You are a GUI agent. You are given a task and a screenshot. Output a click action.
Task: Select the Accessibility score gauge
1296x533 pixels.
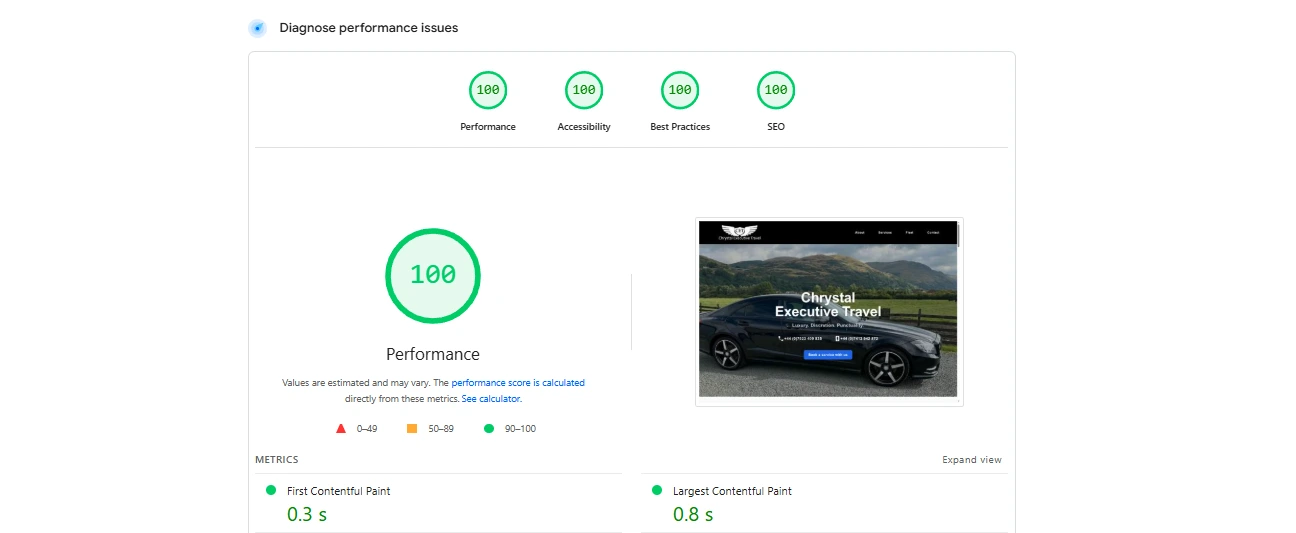(584, 91)
